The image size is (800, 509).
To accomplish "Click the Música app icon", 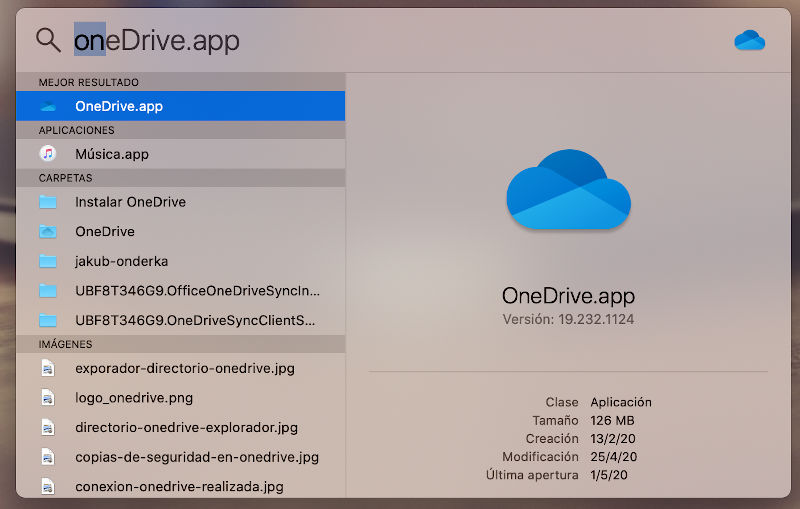I will pyautogui.click(x=48, y=154).
